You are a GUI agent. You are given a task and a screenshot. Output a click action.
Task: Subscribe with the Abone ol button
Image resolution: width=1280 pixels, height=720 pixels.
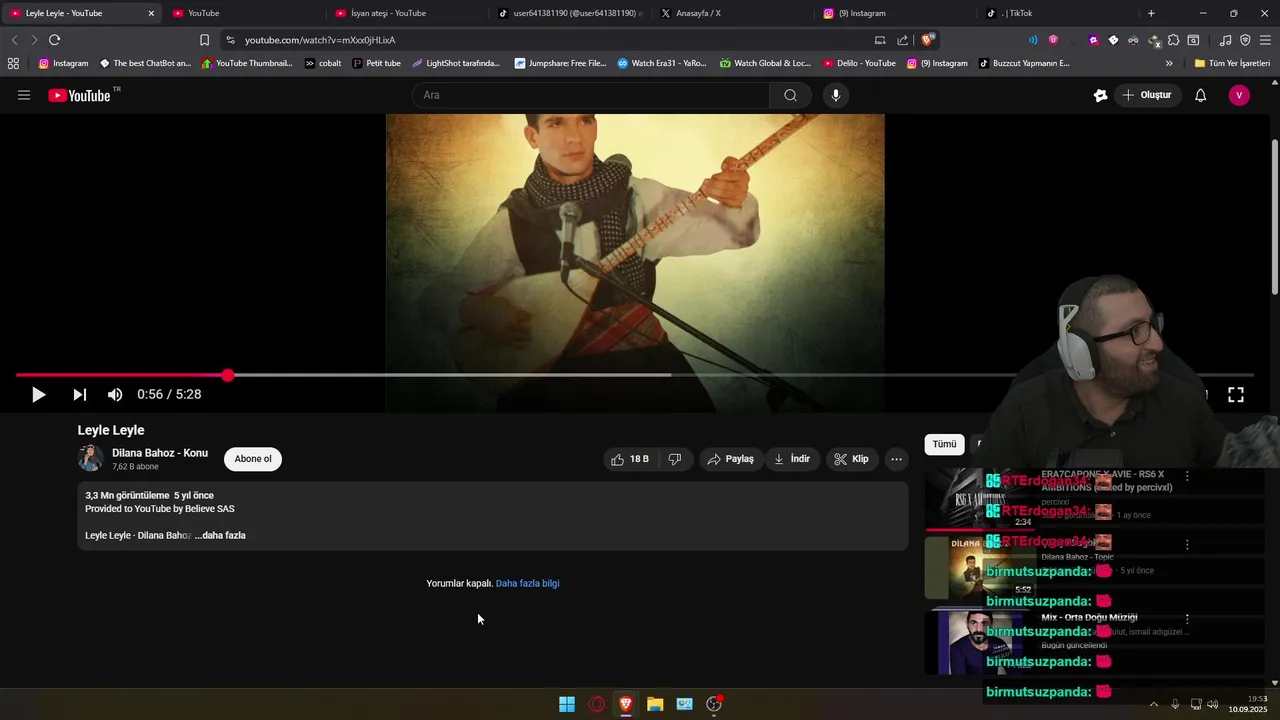click(253, 459)
